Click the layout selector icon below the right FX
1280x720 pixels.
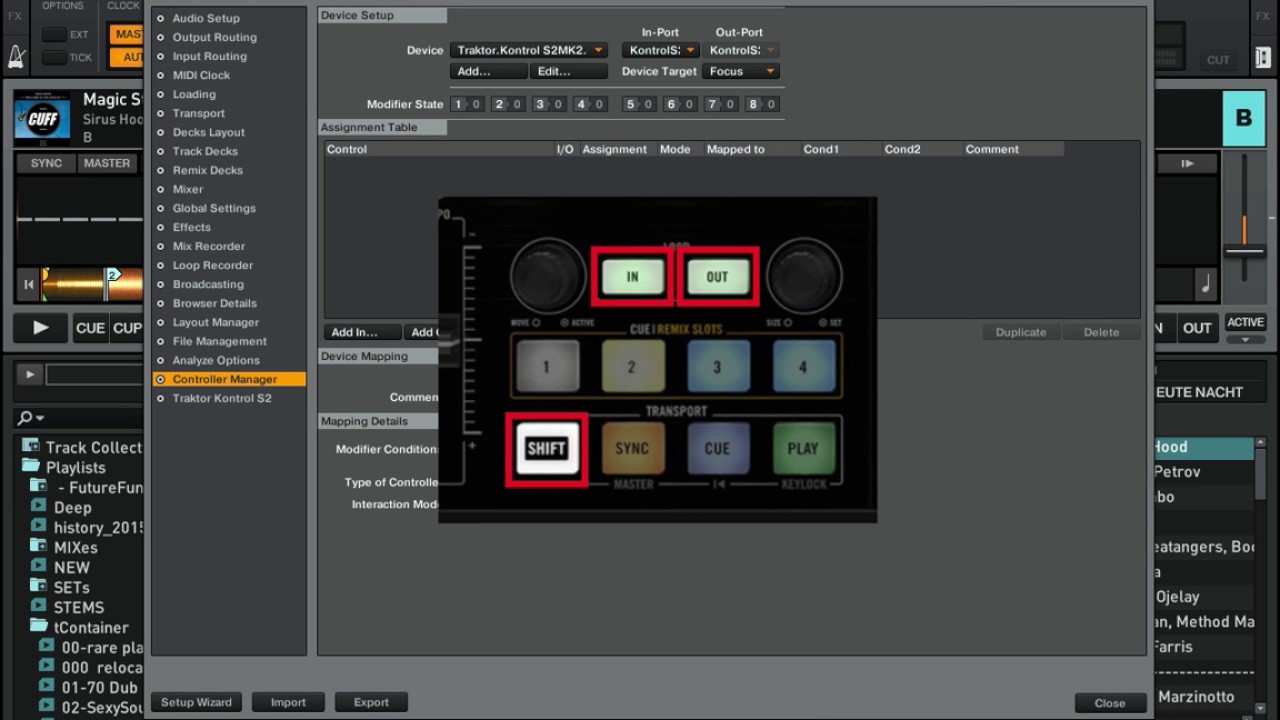click(1263, 57)
